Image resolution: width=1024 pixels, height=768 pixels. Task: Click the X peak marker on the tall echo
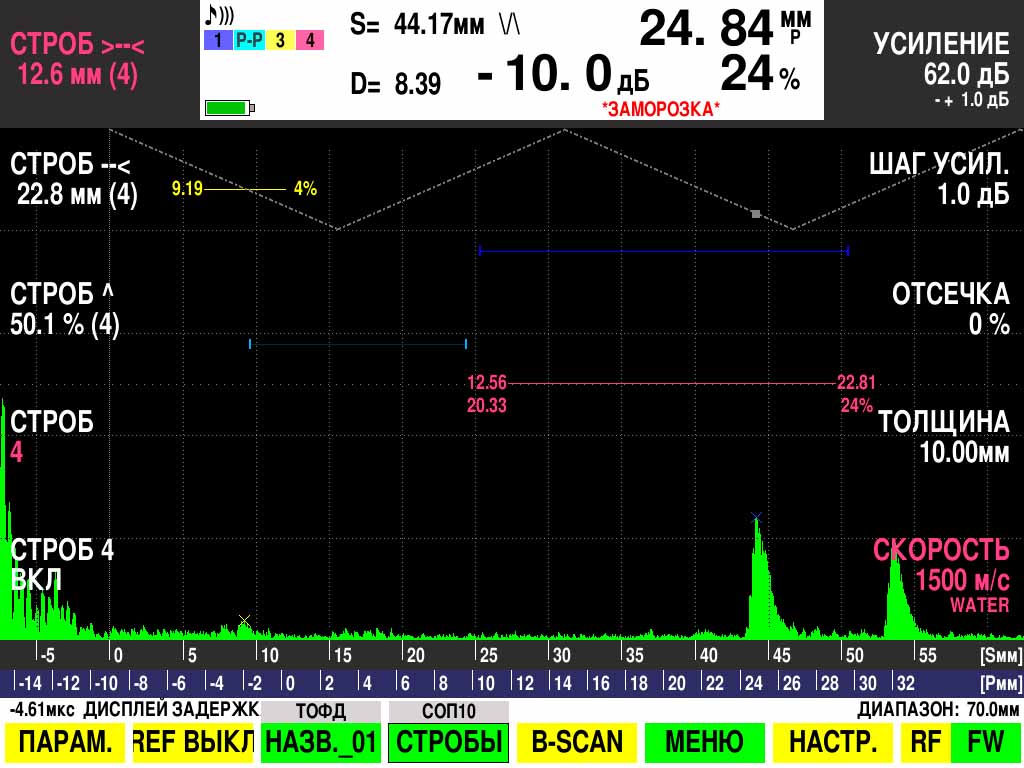click(756, 517)
